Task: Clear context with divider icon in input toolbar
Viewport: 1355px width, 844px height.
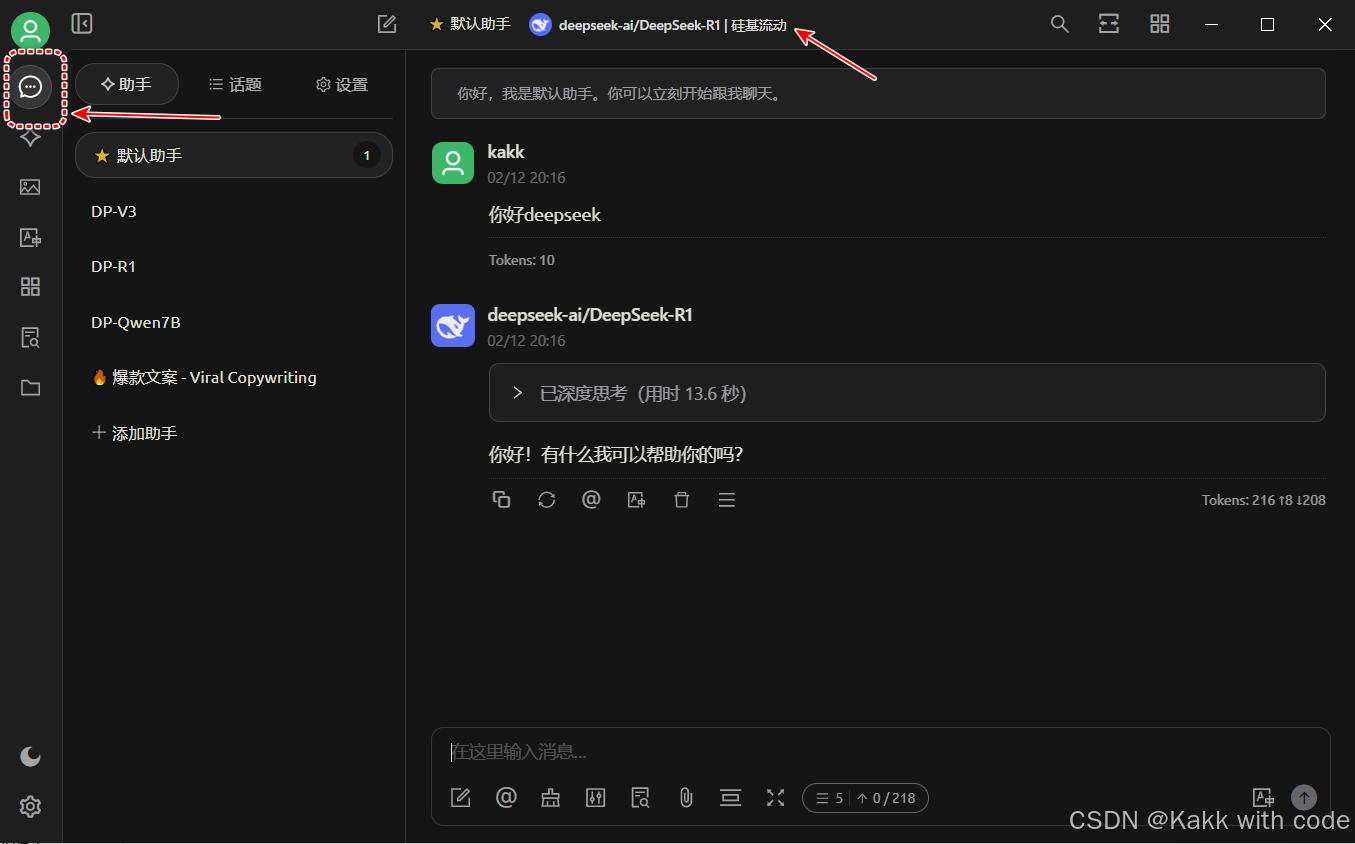Action: pos(731,797)
